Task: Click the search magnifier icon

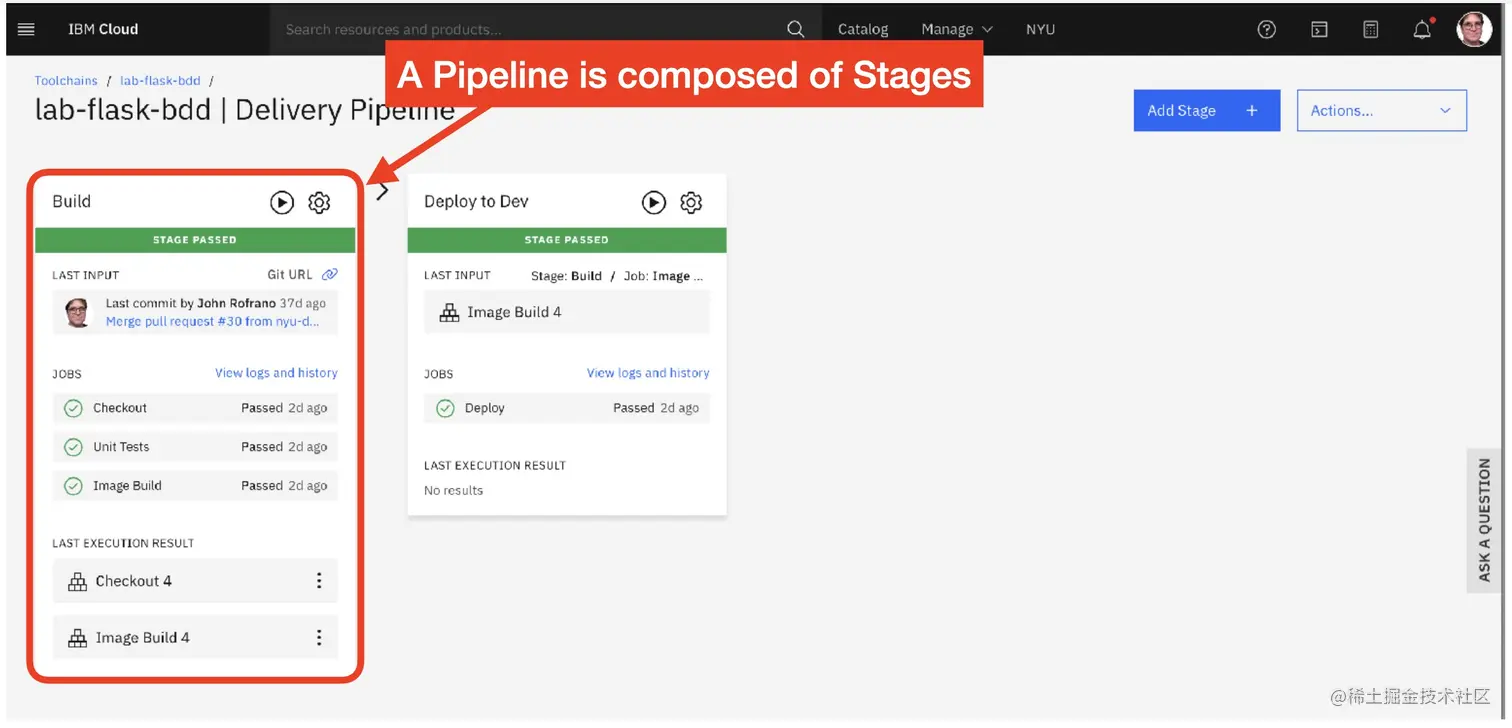Action: click(795, 29)
